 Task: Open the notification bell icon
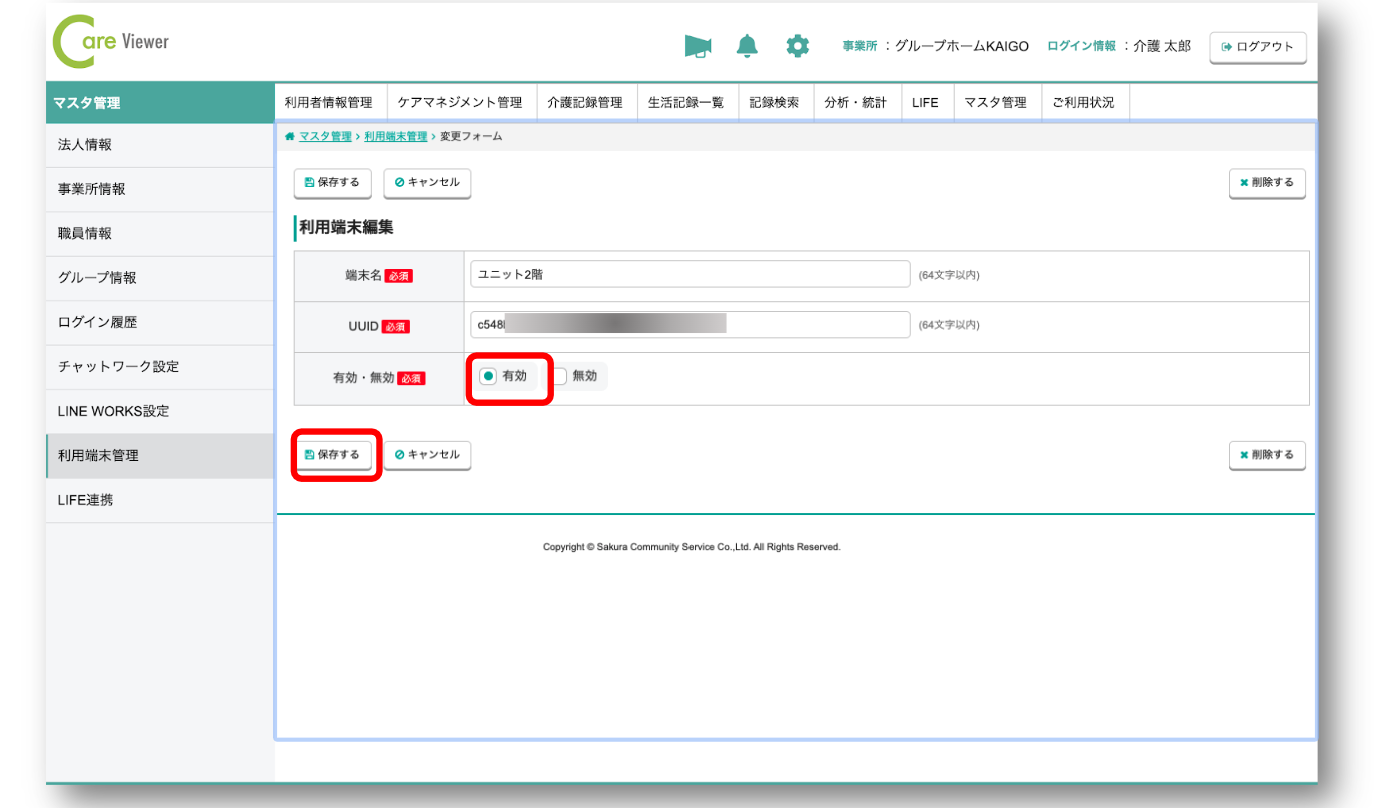point(747,46)
